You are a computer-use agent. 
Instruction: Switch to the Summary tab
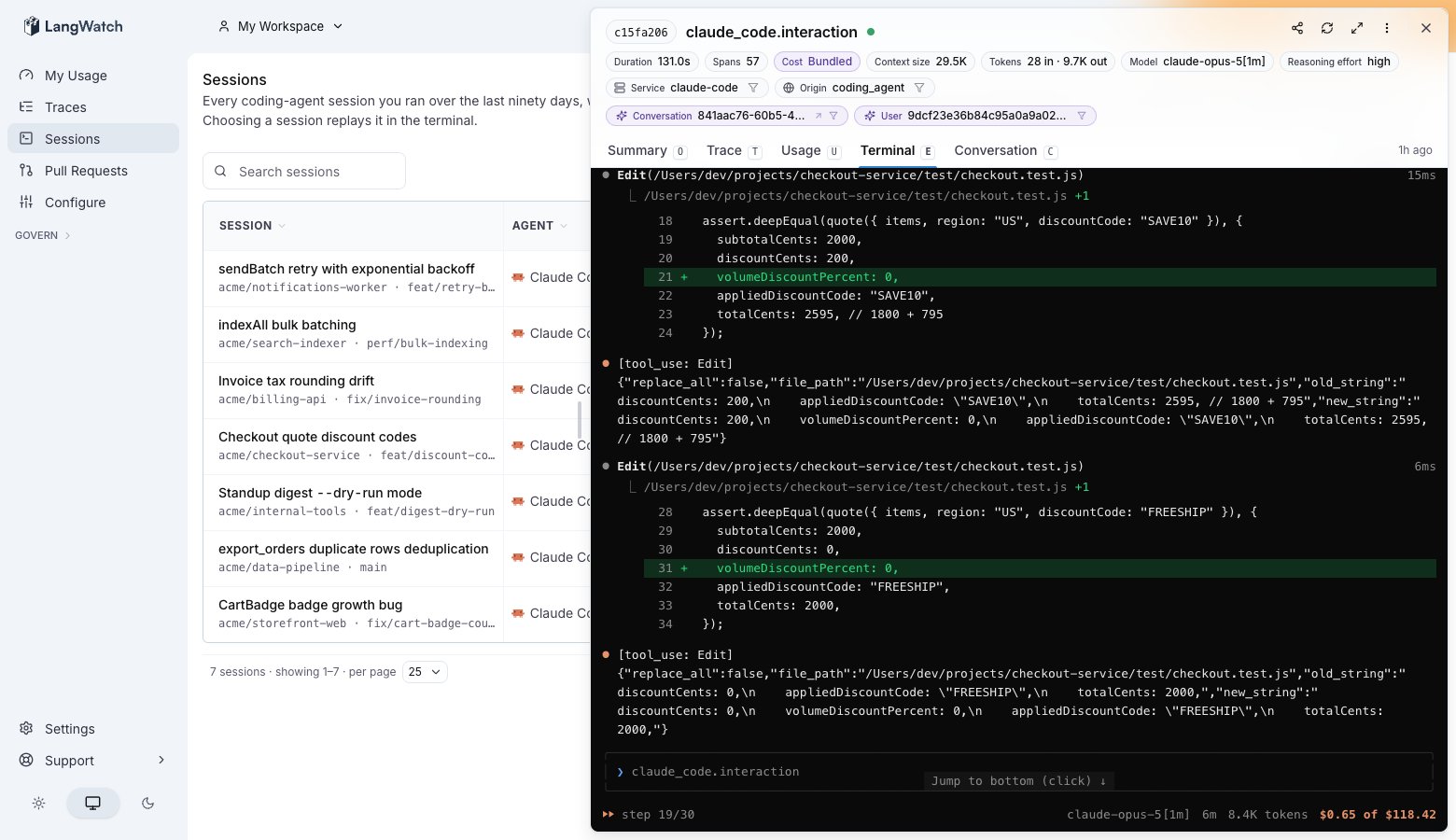[647, 150]
